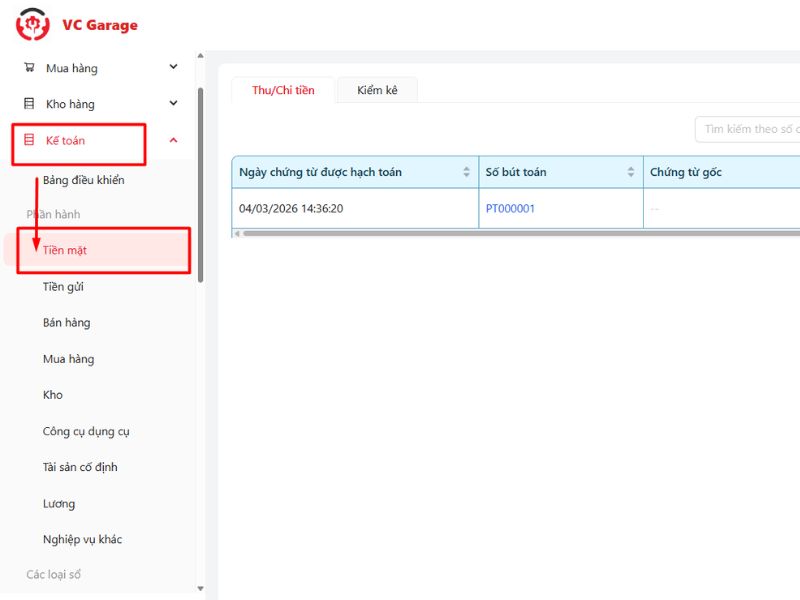Click the Mua hàng shopping cart icon

[29, 68]
